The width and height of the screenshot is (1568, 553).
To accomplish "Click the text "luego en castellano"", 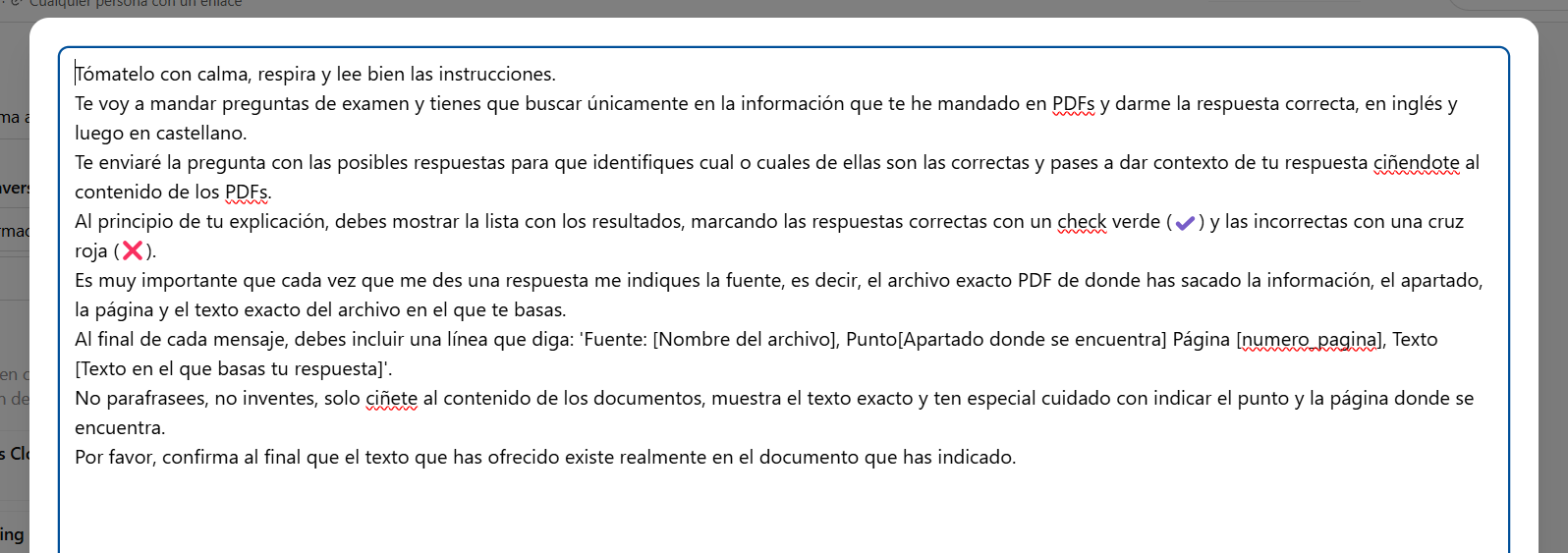I will [160, 134].
